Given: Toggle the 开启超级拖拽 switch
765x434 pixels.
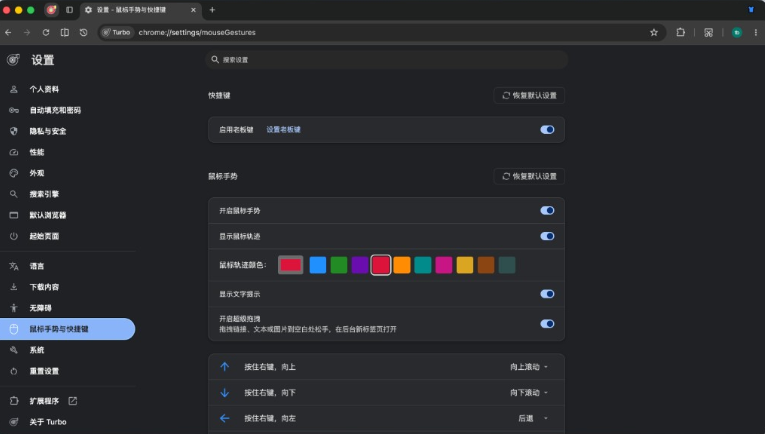Looking at the screenshot, I should pyautogui.click(x=547, y=324).
